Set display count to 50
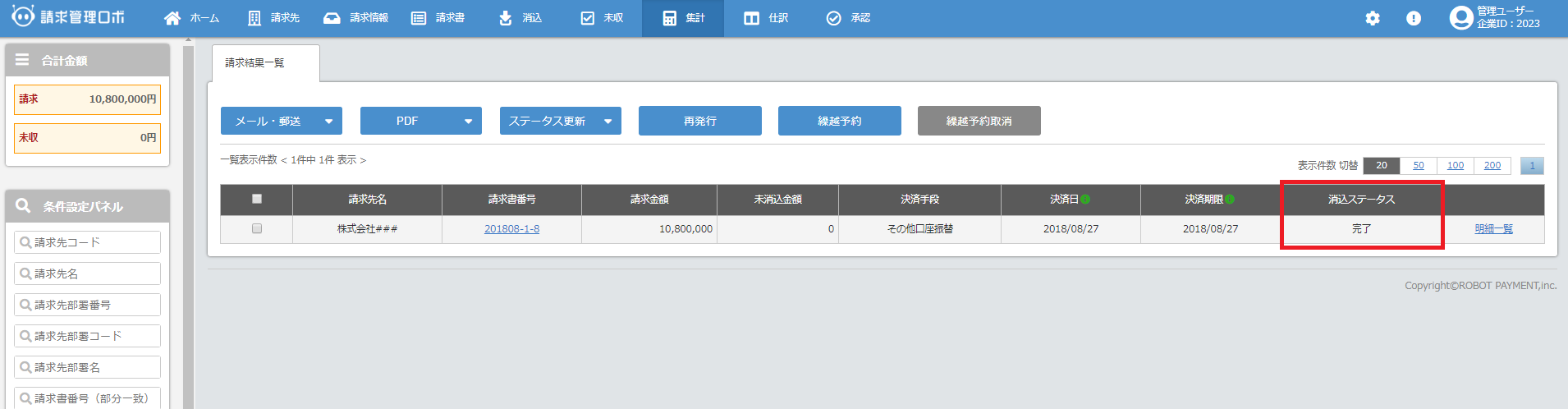The height and width of the screenshot is (409, 1568). click(1419, 165)
